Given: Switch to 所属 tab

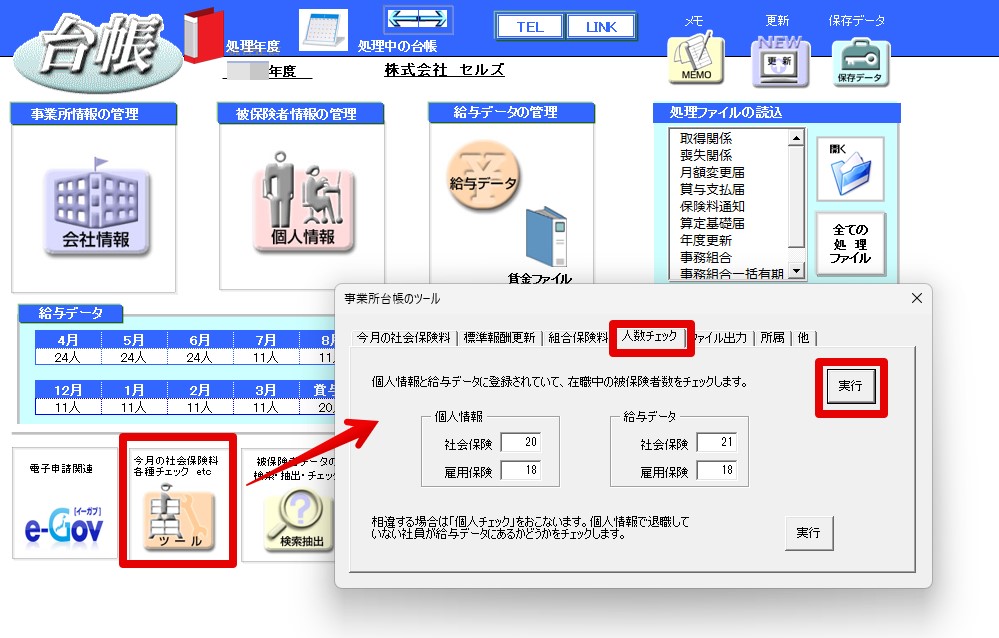Looking at the screenshot, I should point(772,338).
